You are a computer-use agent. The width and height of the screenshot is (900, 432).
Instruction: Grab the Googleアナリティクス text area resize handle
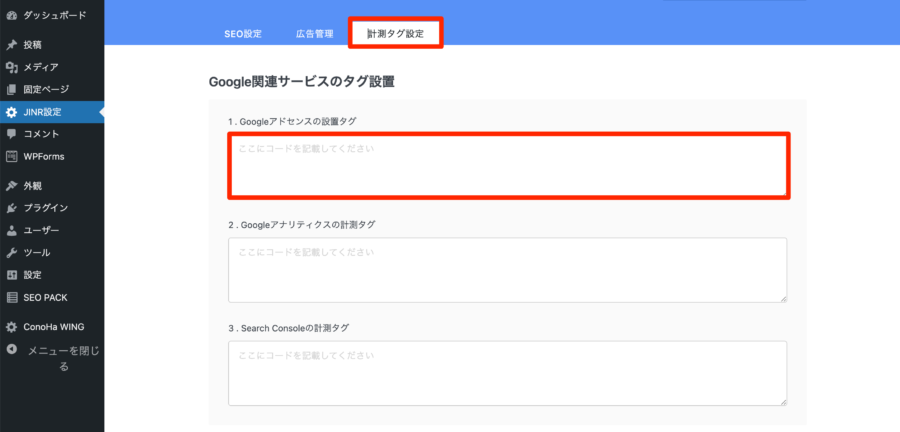tap(783, 299)
